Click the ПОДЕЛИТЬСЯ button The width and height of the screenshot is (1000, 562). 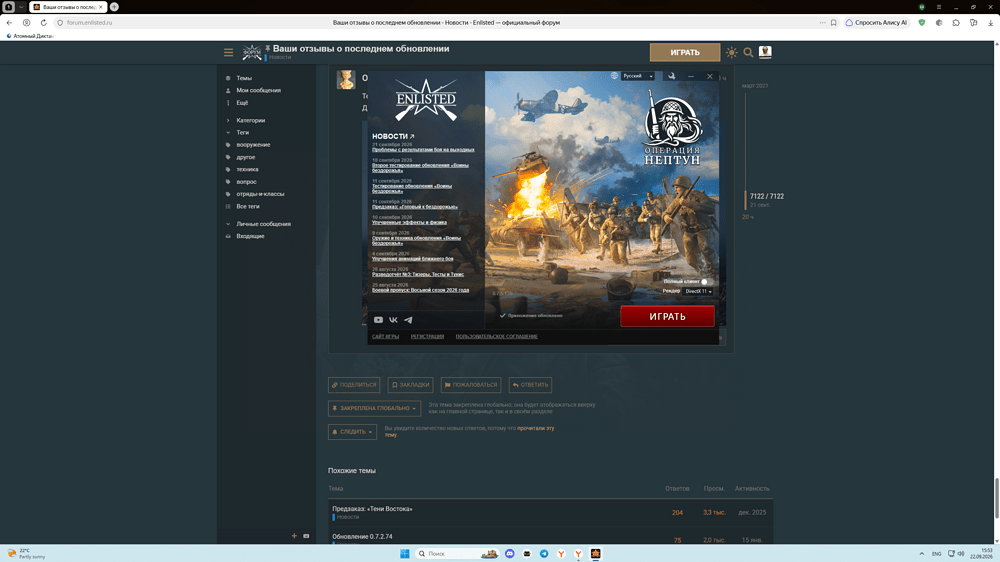click(x=354, y=385)
